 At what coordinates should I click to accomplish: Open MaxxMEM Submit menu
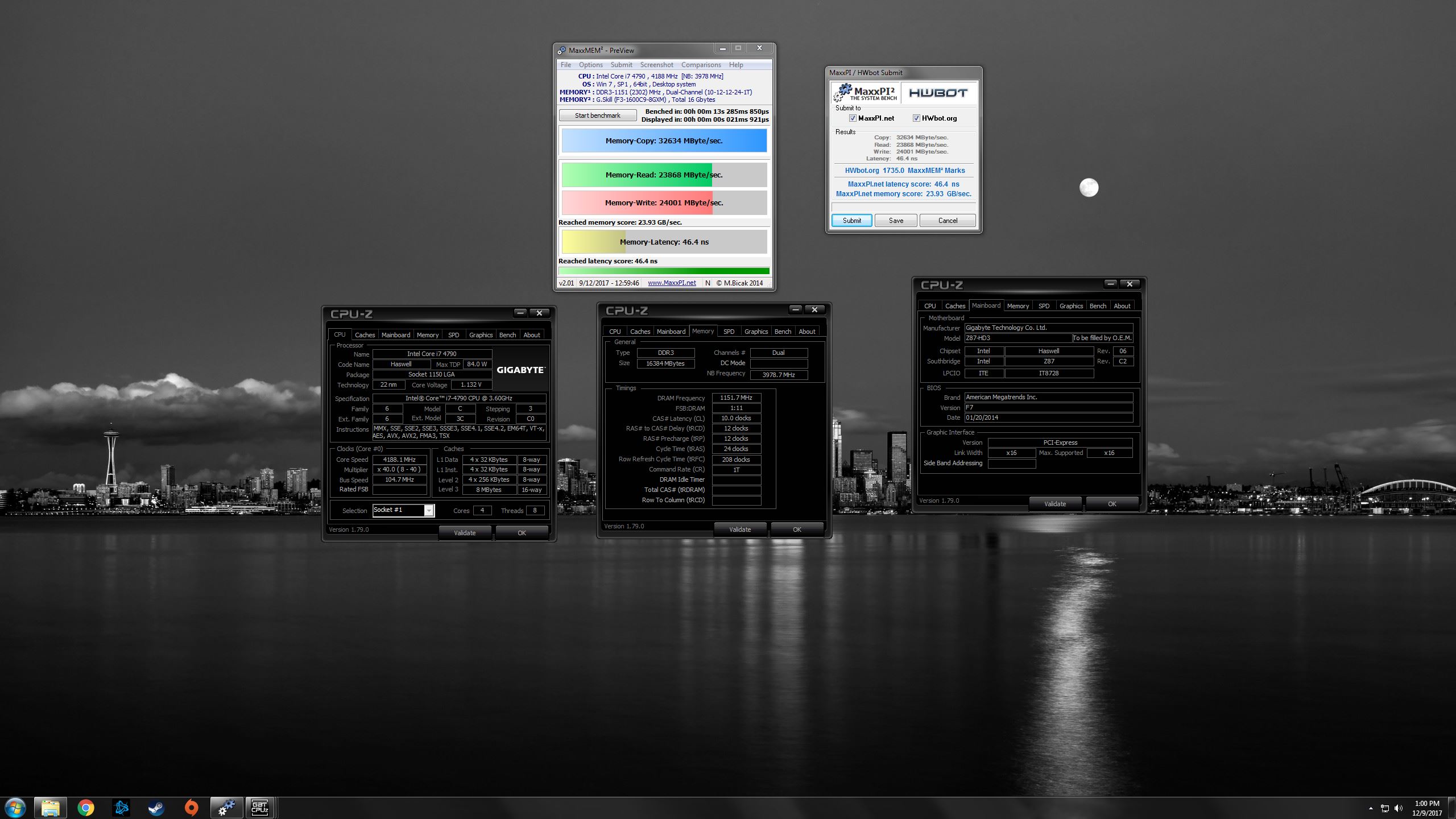tap(621, 65)
